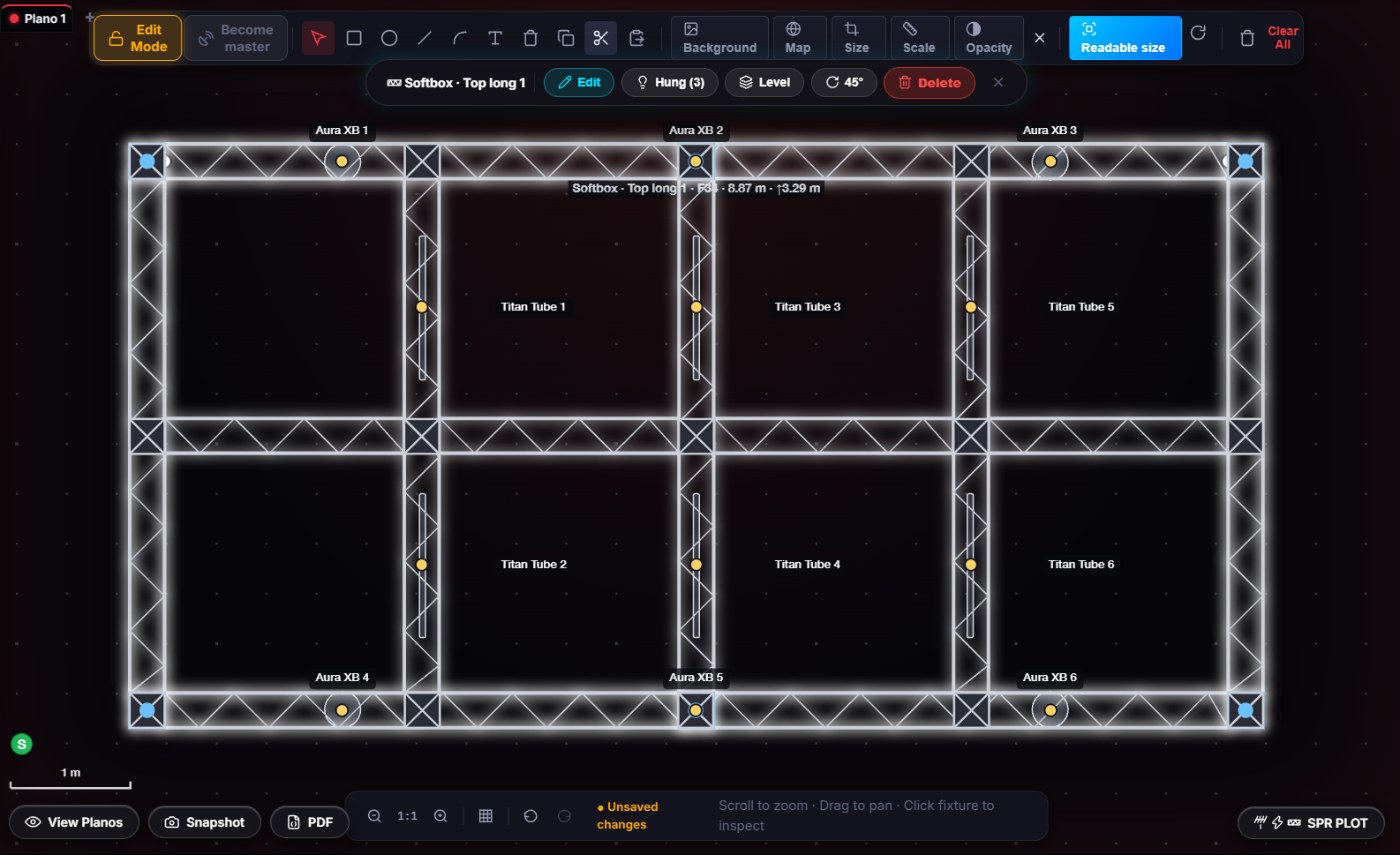Click the Hung (3) button
This screenshot has width=1400, height=855.
coord(670,83)
